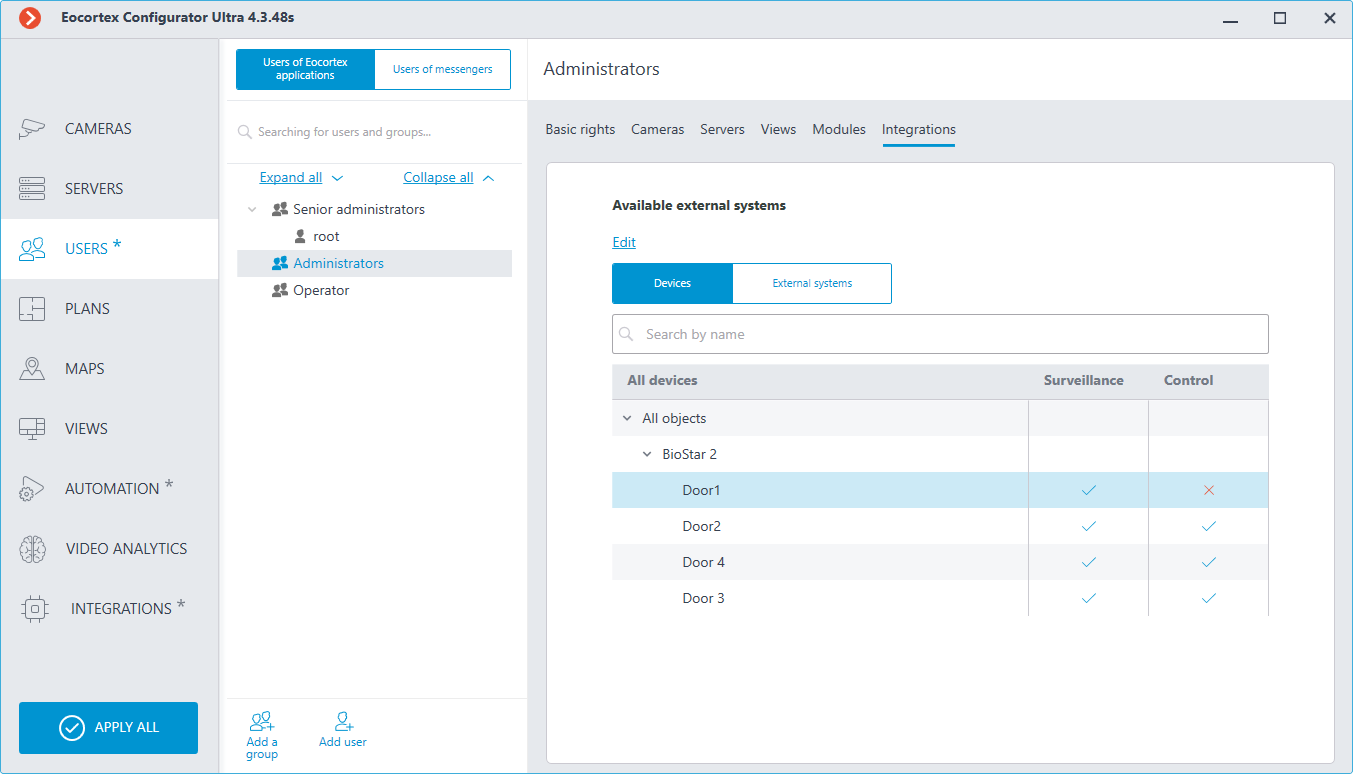Click the magnifier icon in users search
Screen dimensions: 1353x774
pos(245,132)
